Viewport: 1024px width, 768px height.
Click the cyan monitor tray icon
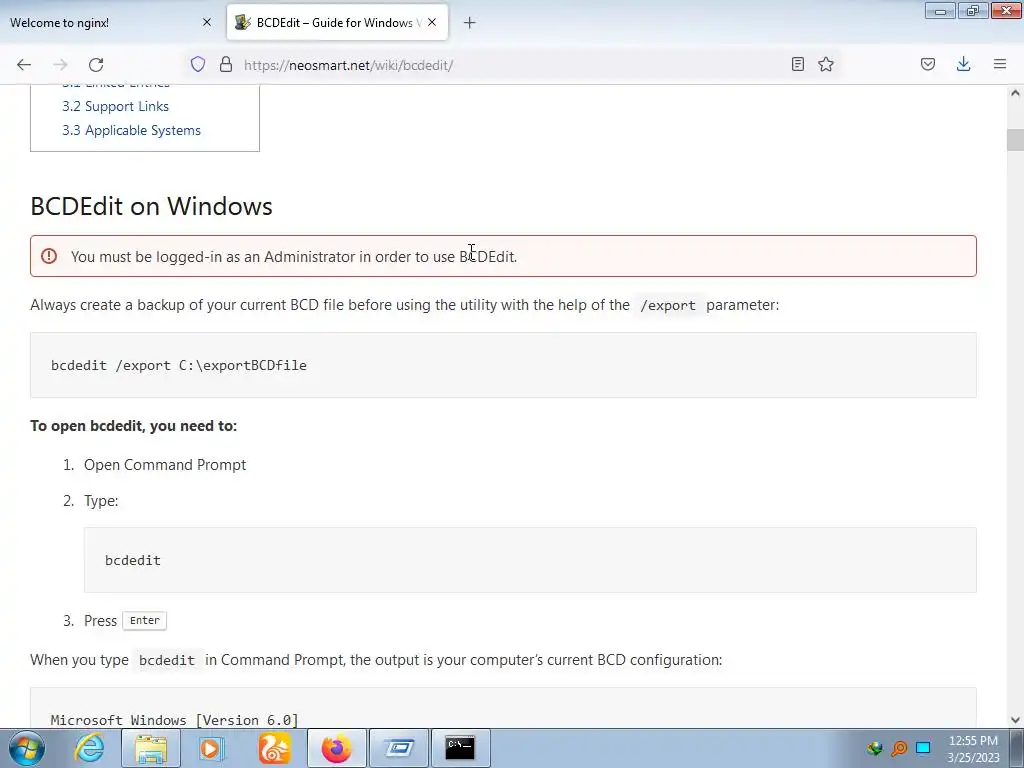(923, 748)
